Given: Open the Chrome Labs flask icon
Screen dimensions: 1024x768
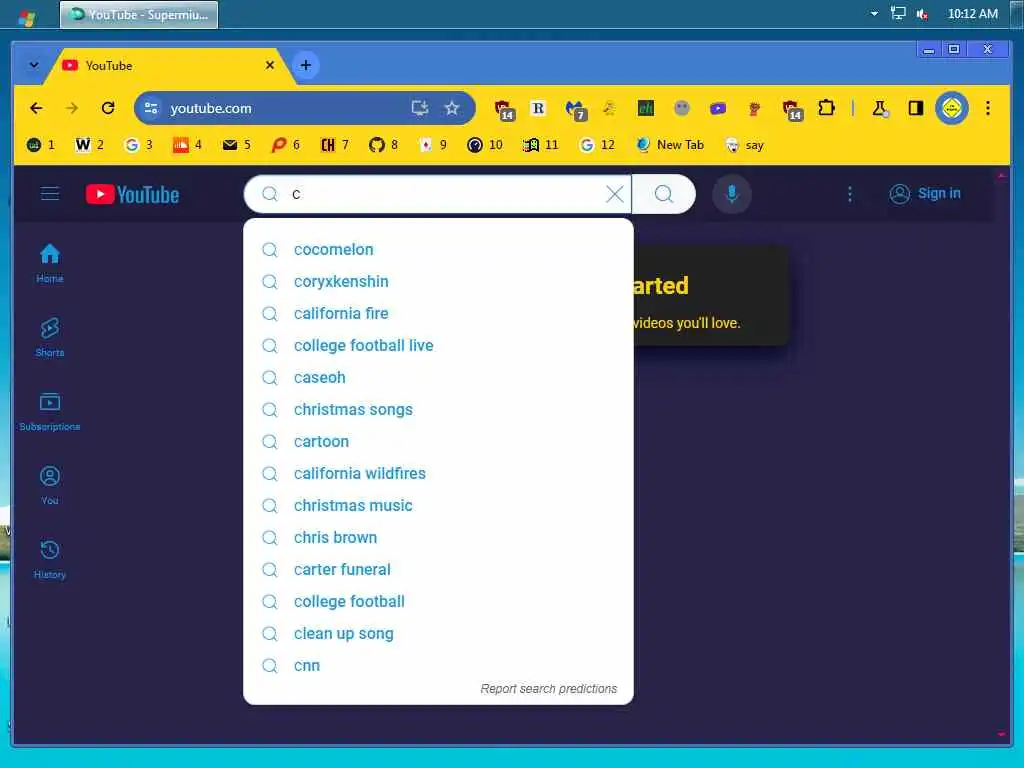Looking at the screenshot, I should click(x=880, y=108).
